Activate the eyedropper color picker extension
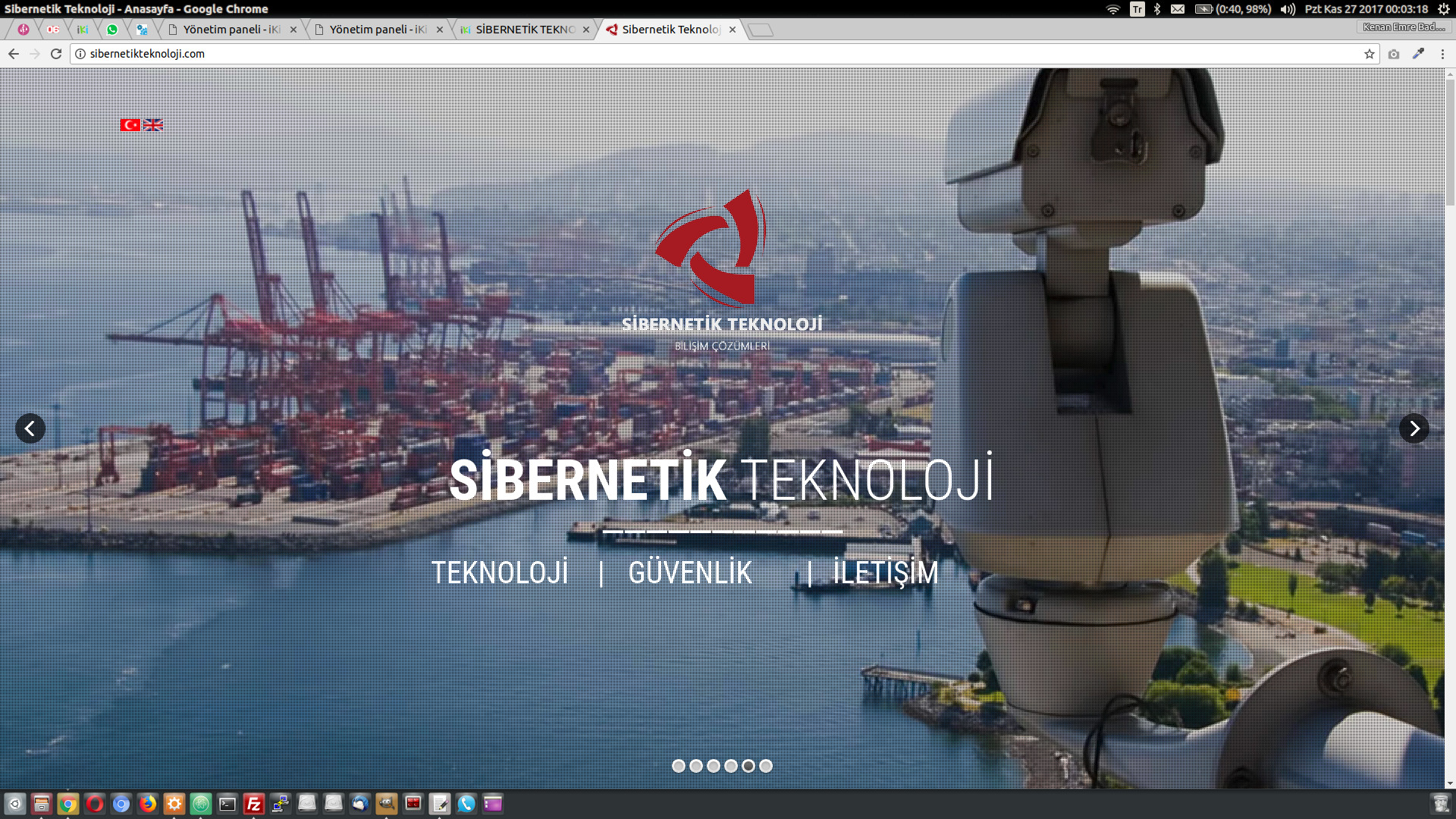 (x=1418, y=54)
